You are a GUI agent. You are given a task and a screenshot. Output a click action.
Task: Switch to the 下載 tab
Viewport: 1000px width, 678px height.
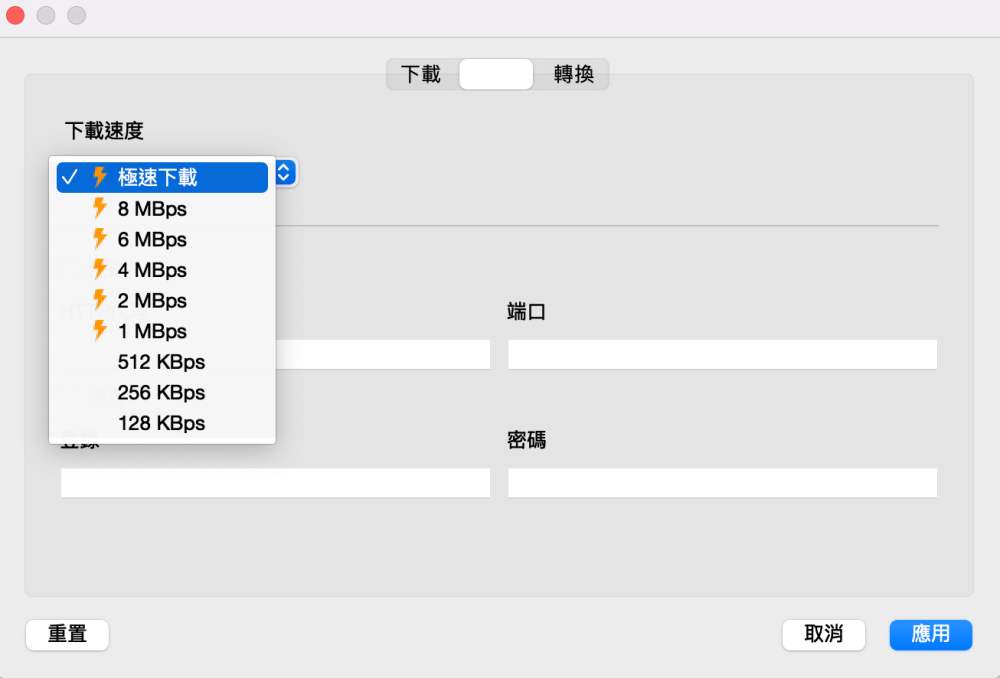point(421,75)
